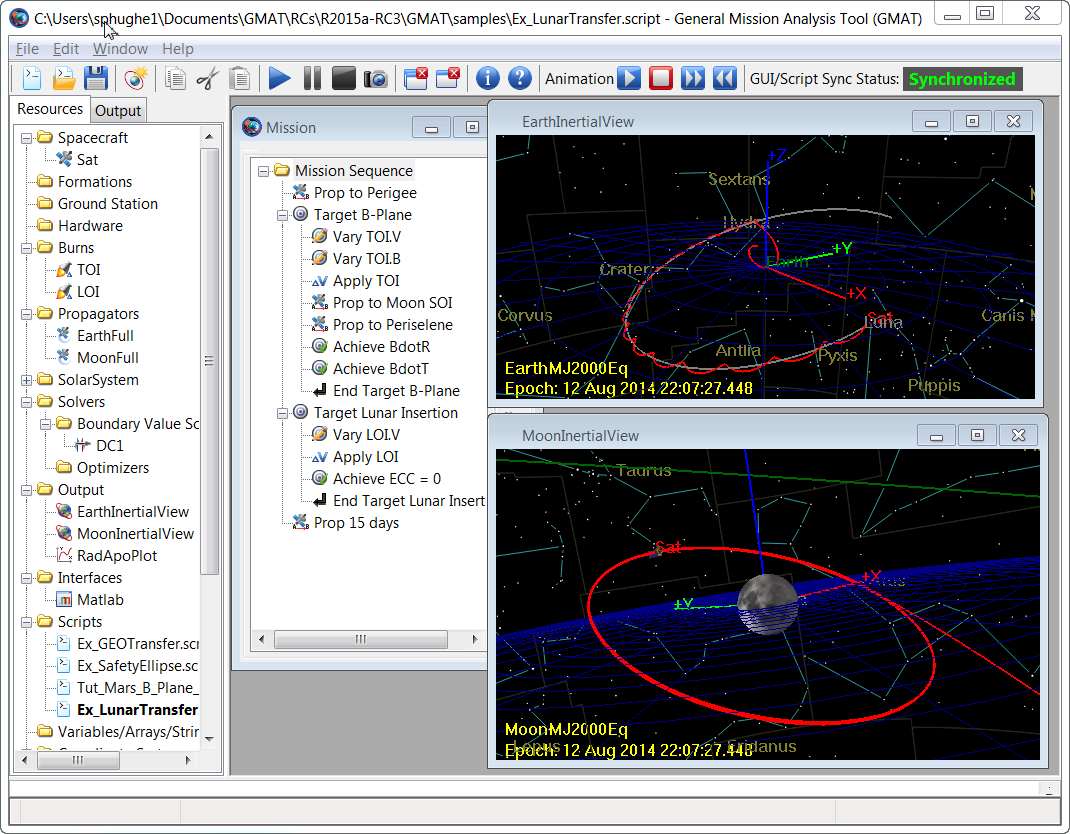Save the current mission script

tap(95, 78)
